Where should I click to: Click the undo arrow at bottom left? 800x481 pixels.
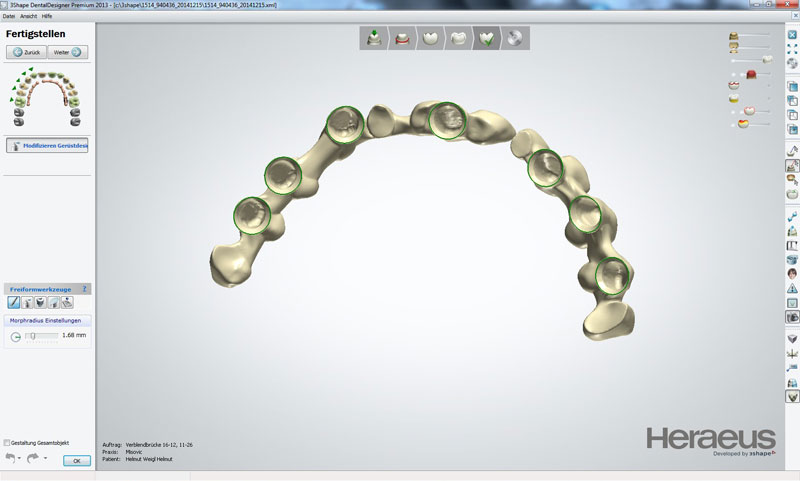tap(11, 458)
